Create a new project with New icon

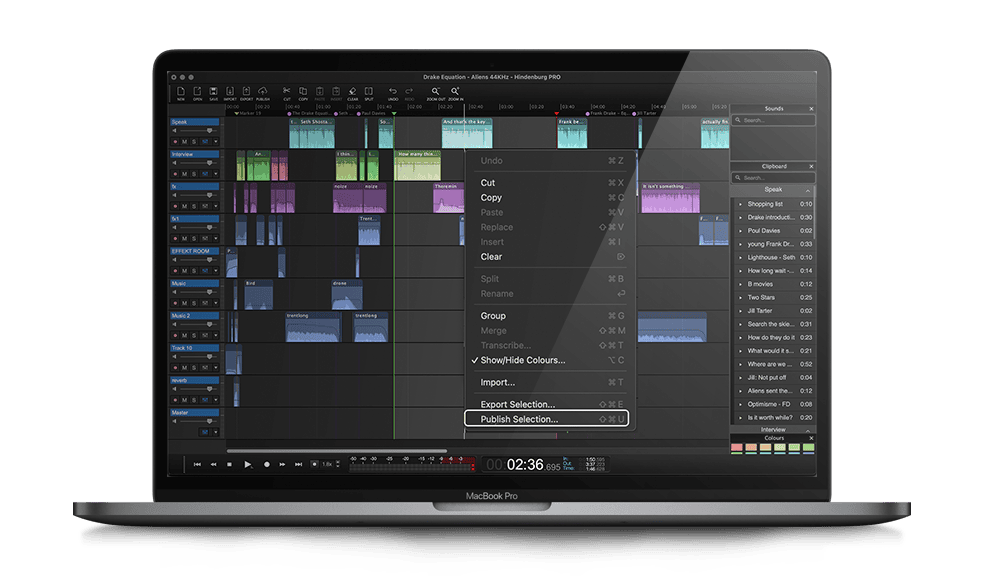pos(181,92)
